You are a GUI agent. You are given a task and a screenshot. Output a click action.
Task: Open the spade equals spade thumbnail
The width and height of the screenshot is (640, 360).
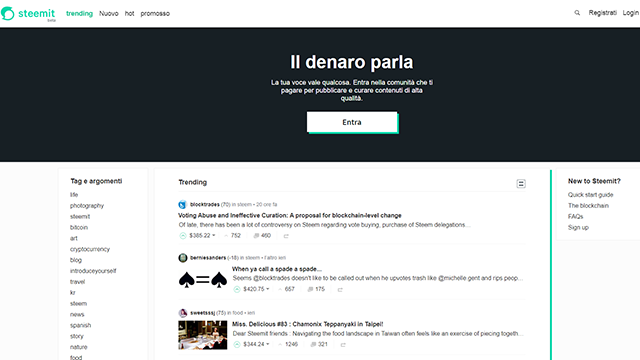point(203,280)
